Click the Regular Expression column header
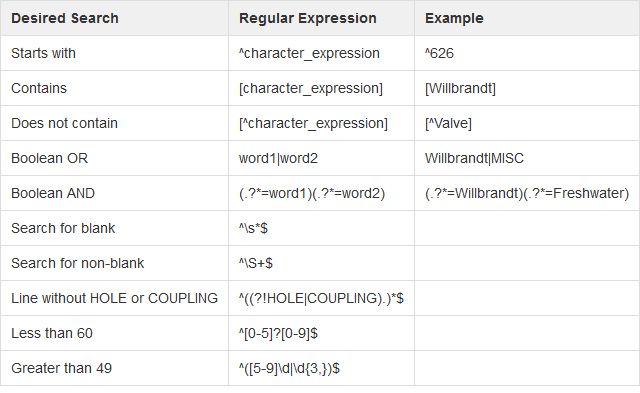 308,18
